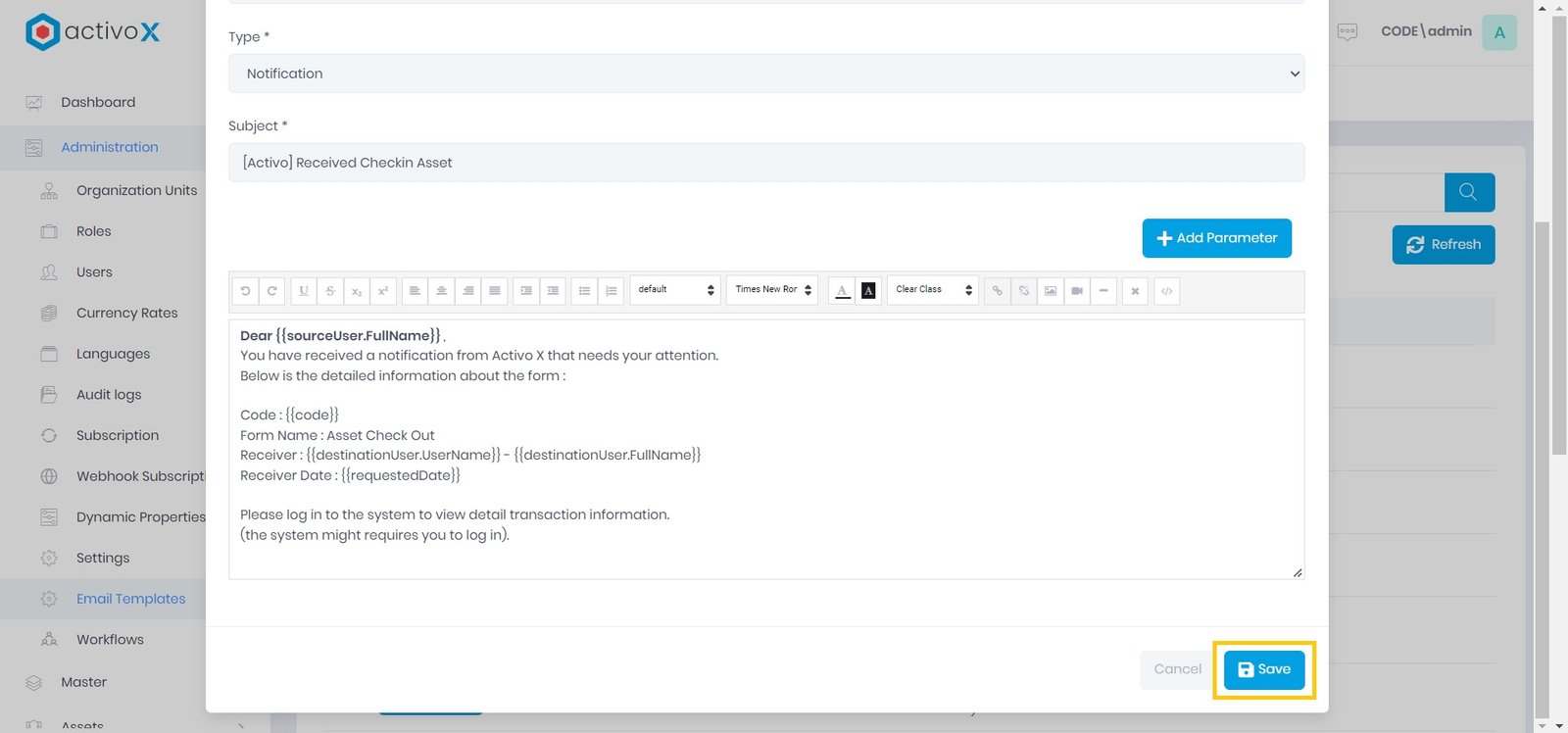Click the Undo icon in editor toolbar
The height and width of the screenshot is (733, 1568).
245,291
